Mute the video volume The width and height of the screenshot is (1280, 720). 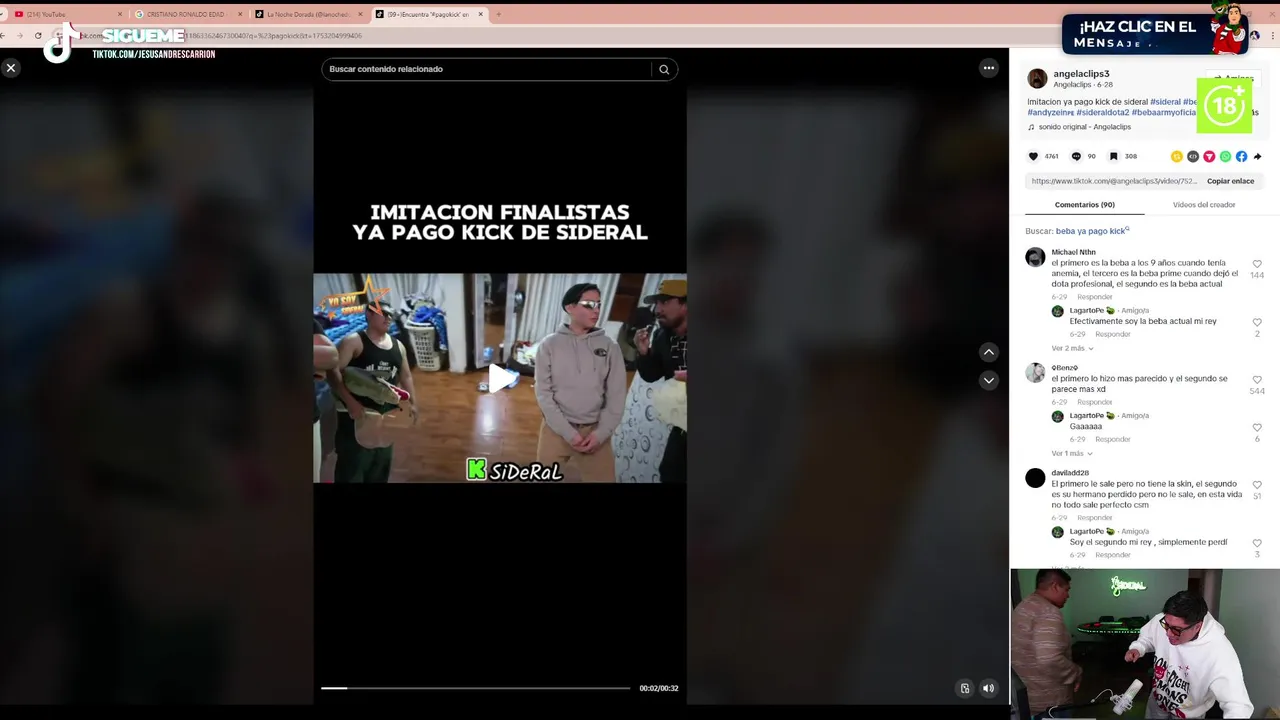(x=988, y=688)
